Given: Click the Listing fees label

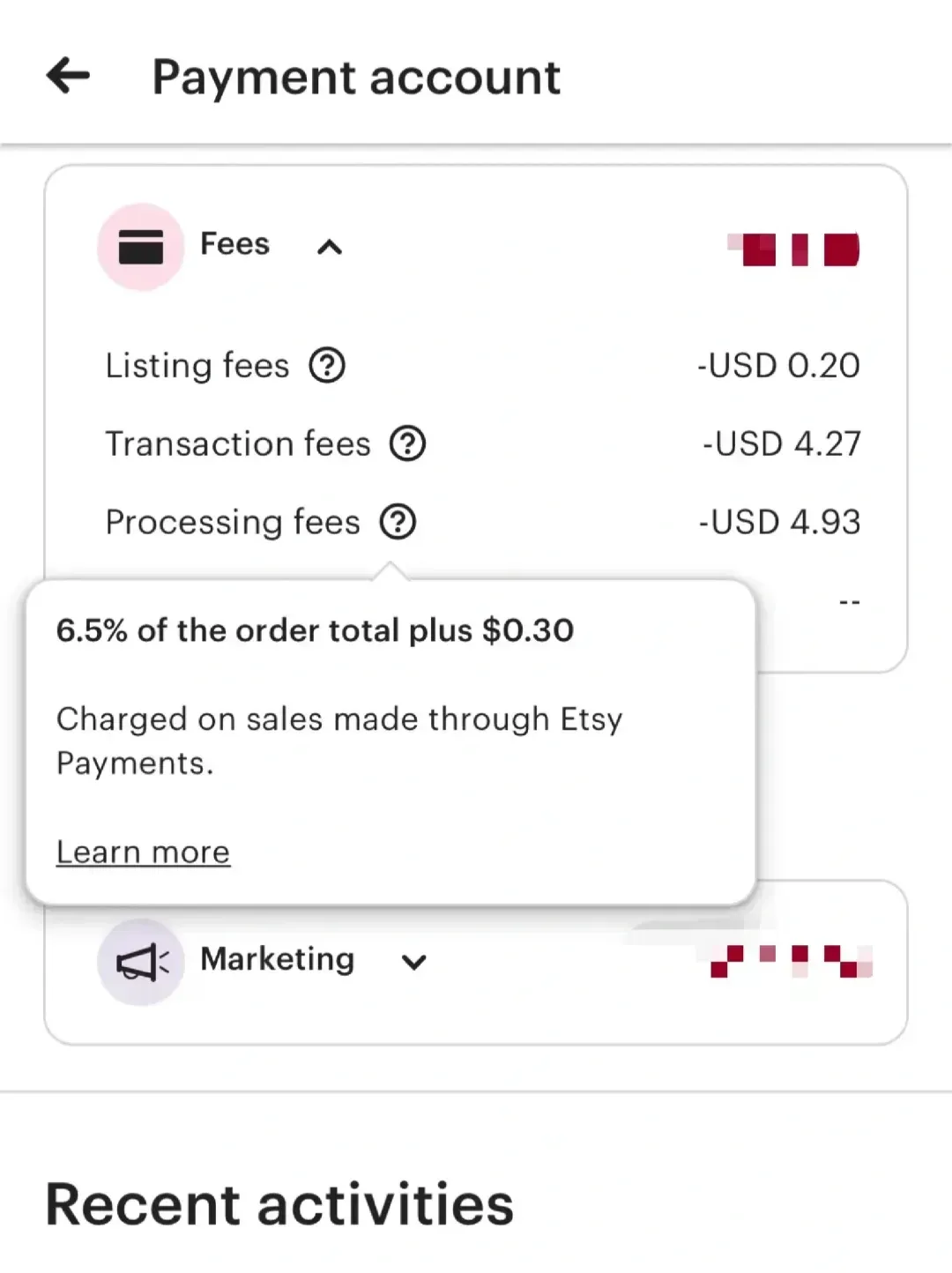Looking at the screenshot, I should 197,366.
